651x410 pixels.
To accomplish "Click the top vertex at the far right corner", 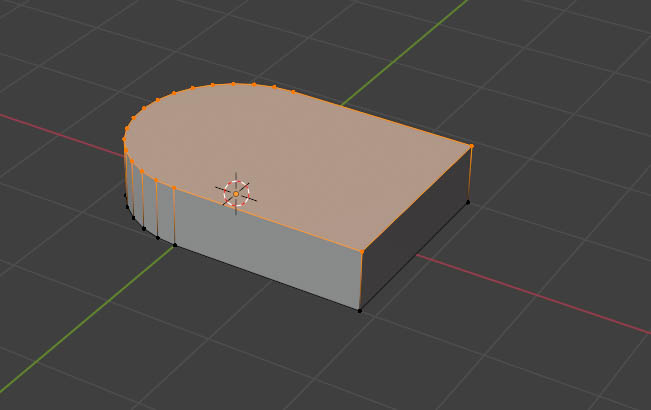I will pos(471,146).
